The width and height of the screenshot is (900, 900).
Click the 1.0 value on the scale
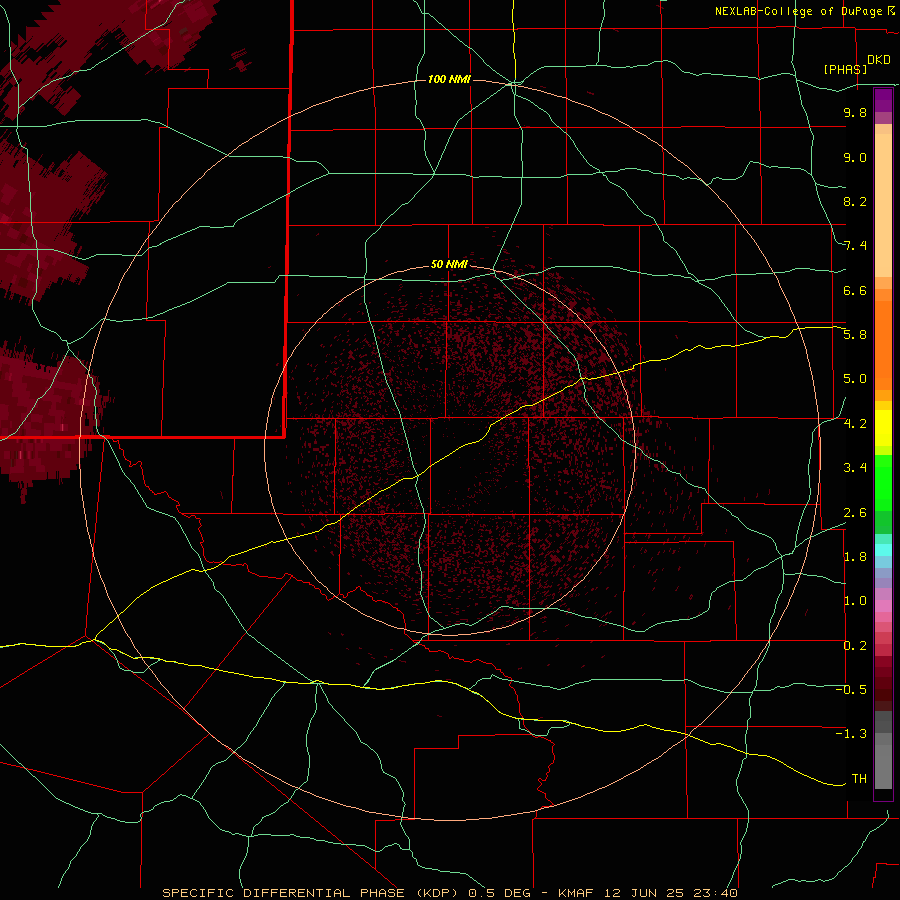pyautogui.click(x=855, y=601)
